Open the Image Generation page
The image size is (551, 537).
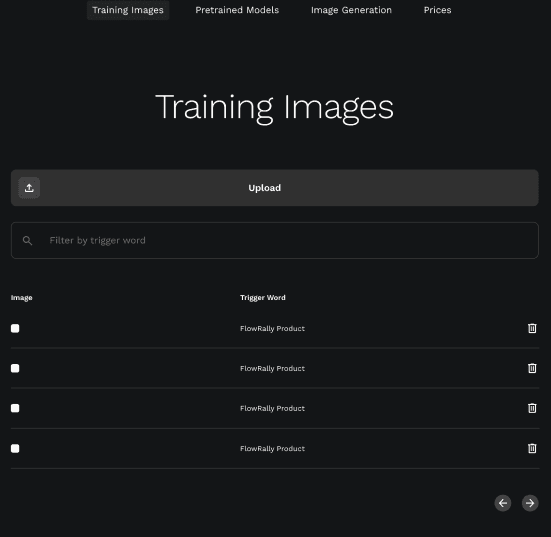(x=351, y=10)
